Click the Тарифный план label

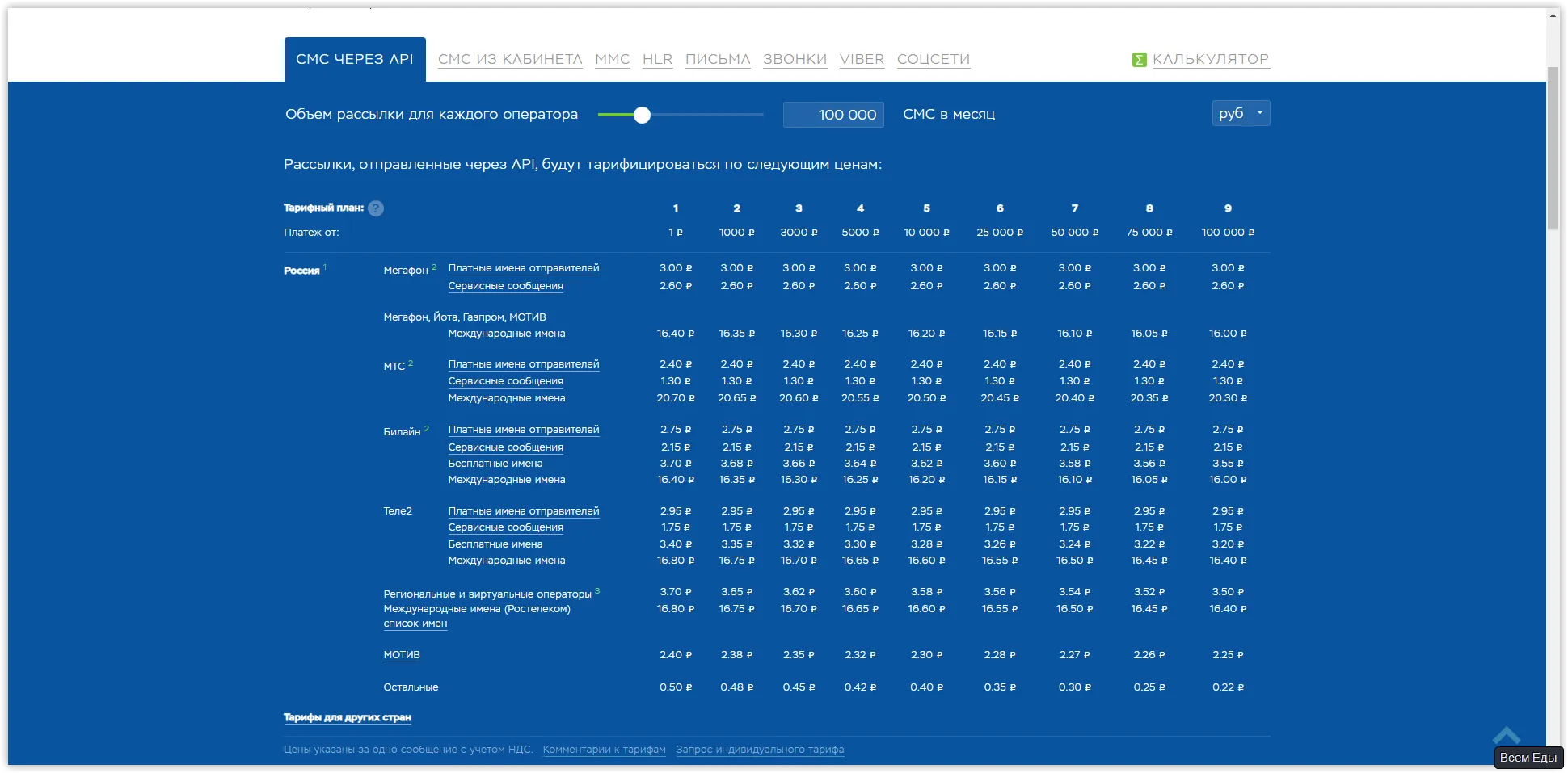pos(323,208)
